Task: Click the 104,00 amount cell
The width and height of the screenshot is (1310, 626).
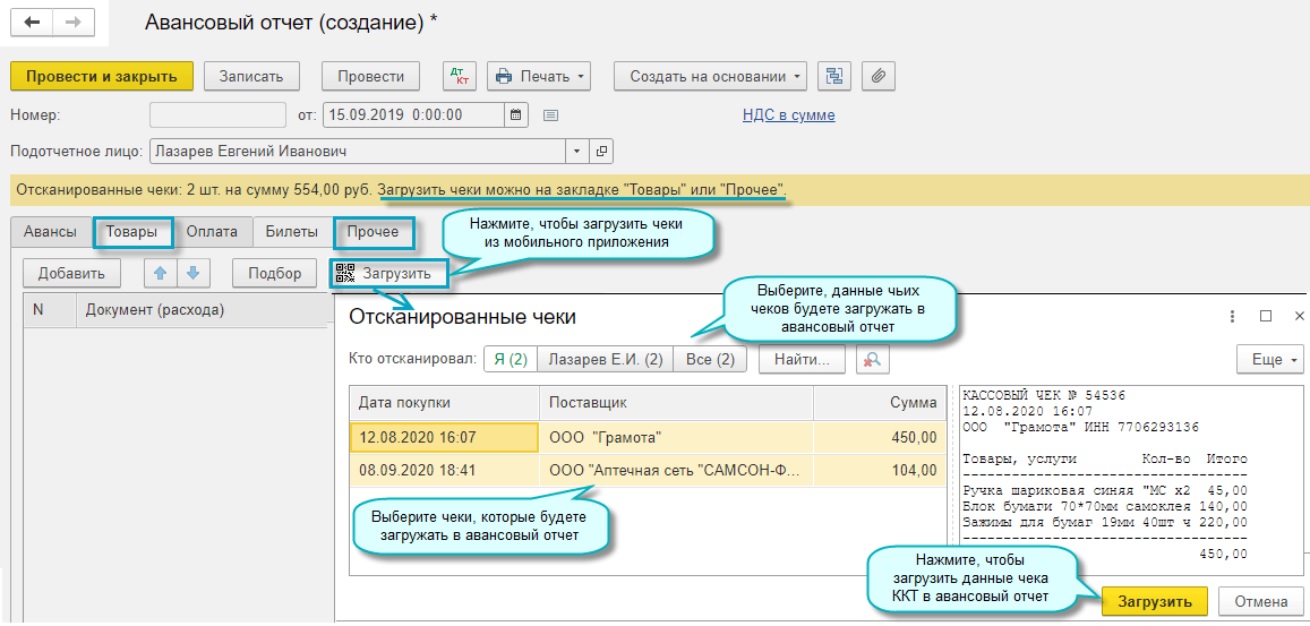Action: tap(880, 470)
